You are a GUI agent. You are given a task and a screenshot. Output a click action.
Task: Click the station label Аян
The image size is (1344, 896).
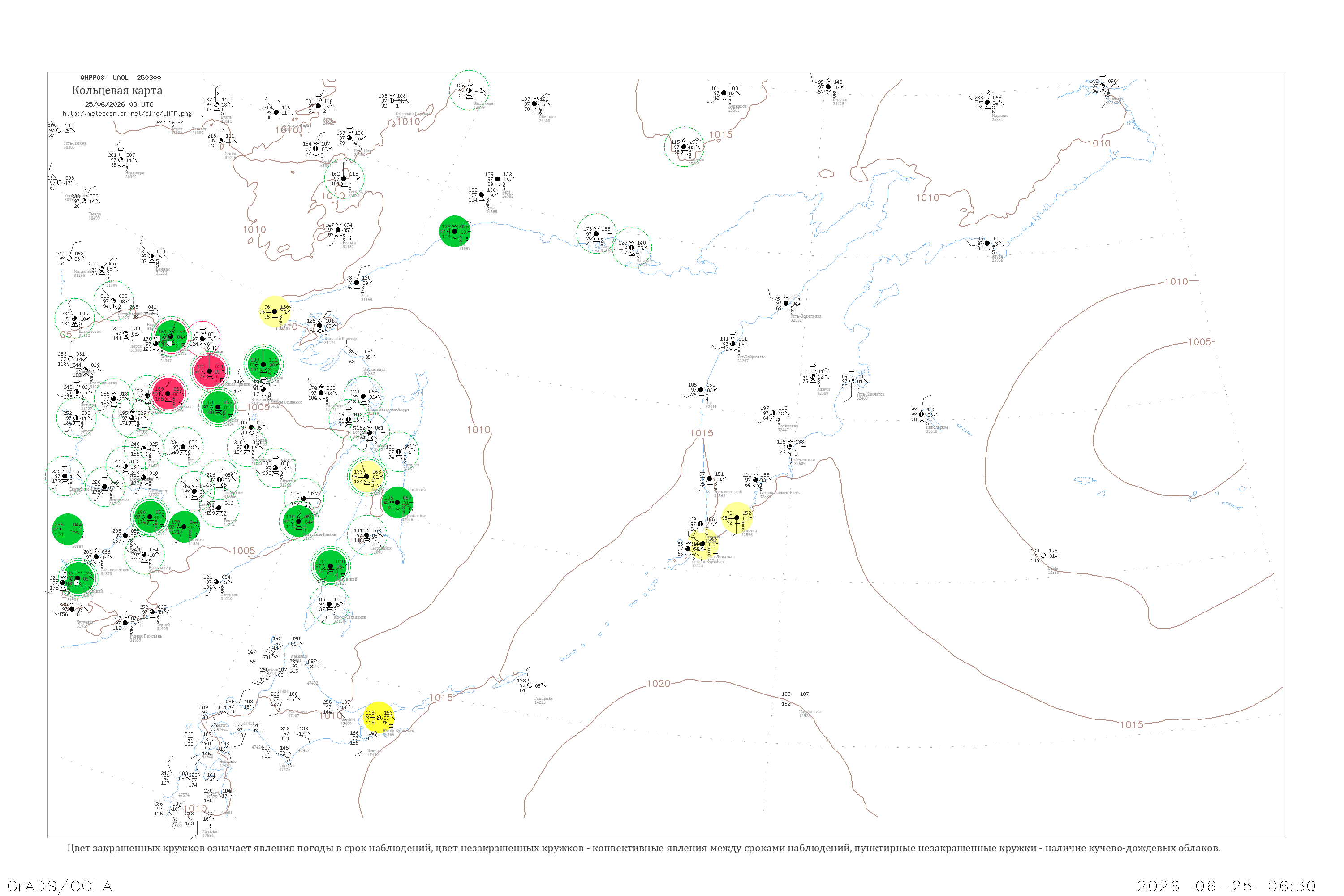[x=365, y=295]
